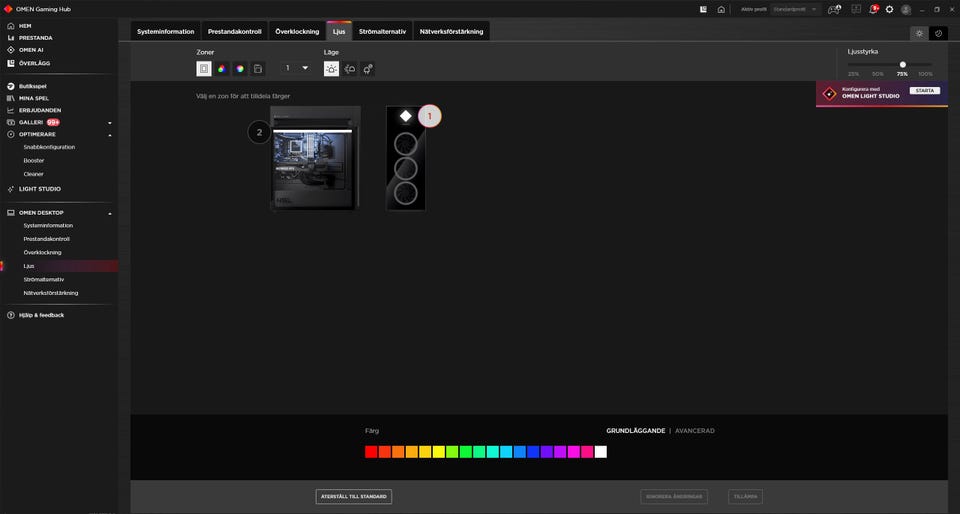Select the third lighting mode icon
The height and width of the screenshot is (514, 960).
click(x=368, y=69)
